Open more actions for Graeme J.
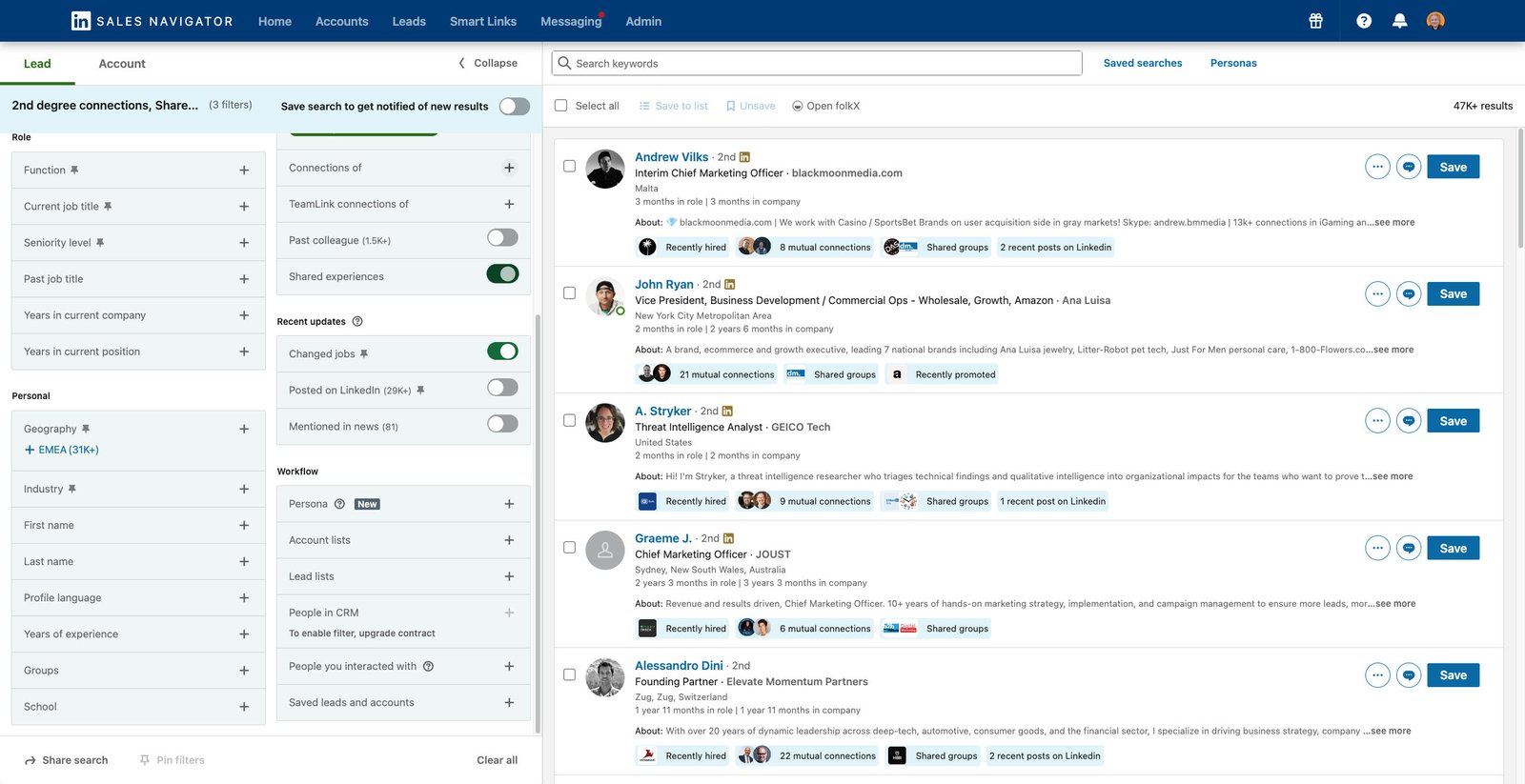Viewport: 1525px width, 784px height. point(1377,548)
